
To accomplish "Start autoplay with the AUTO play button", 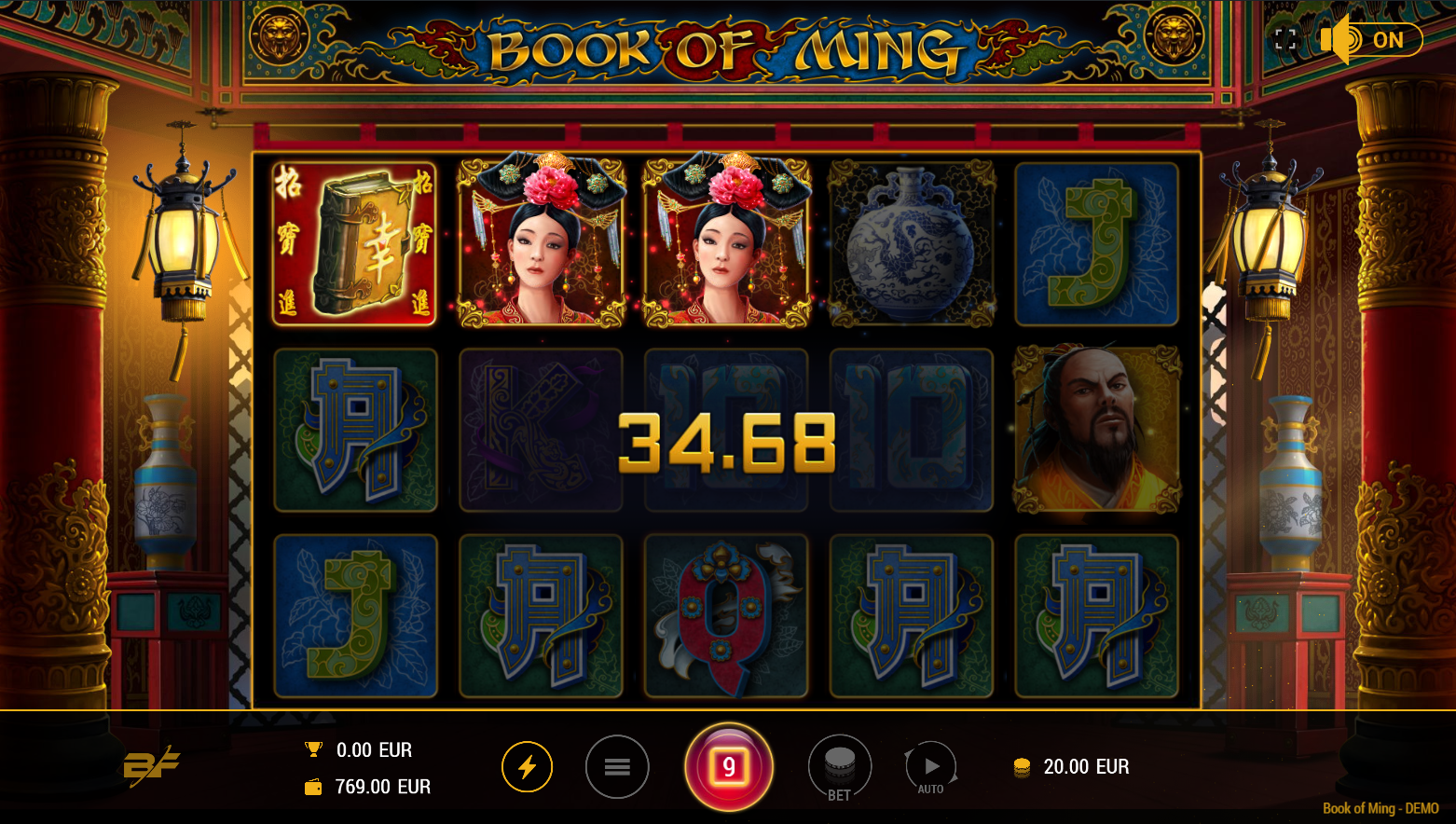I will tap(931, 769).
